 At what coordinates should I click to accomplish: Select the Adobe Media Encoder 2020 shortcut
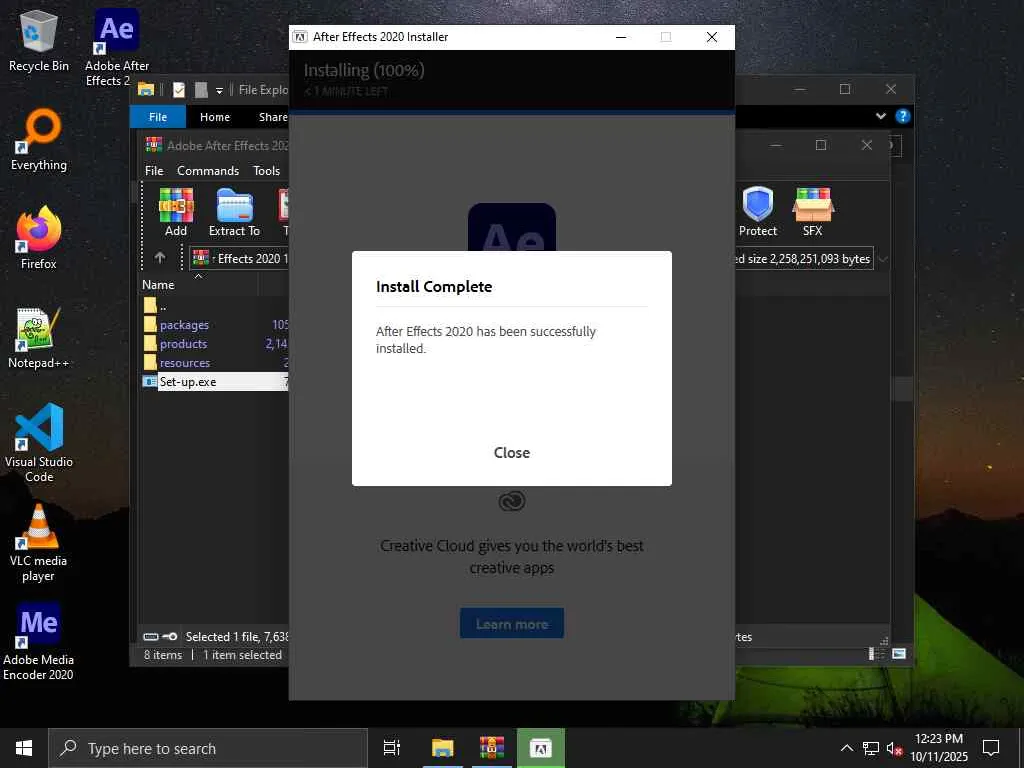39,641
